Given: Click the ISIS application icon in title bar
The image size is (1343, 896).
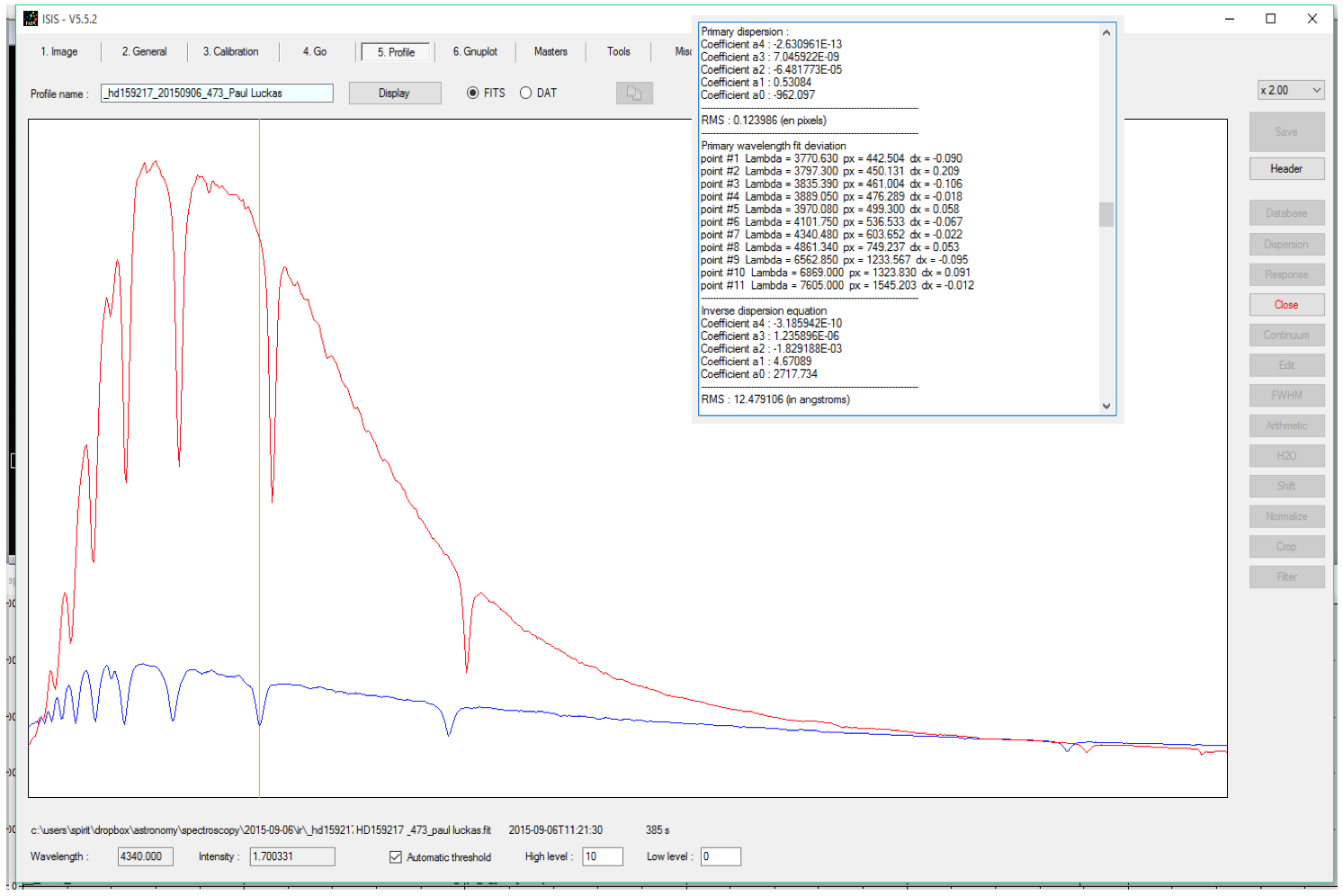Looking at the screenshot, I should (31, 19).
